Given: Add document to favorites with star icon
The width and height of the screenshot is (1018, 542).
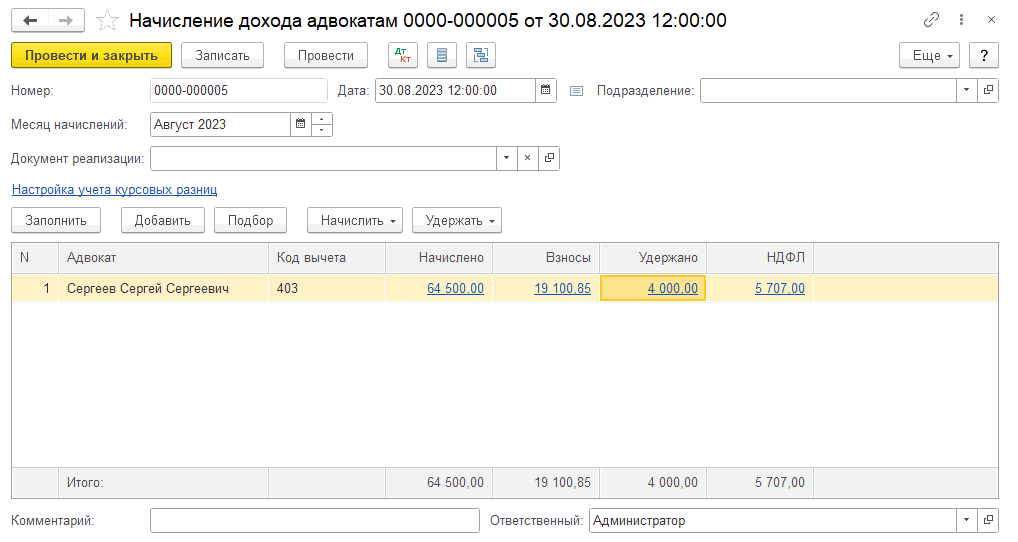Looking at the screenshot, I should (x=107, y=20).
